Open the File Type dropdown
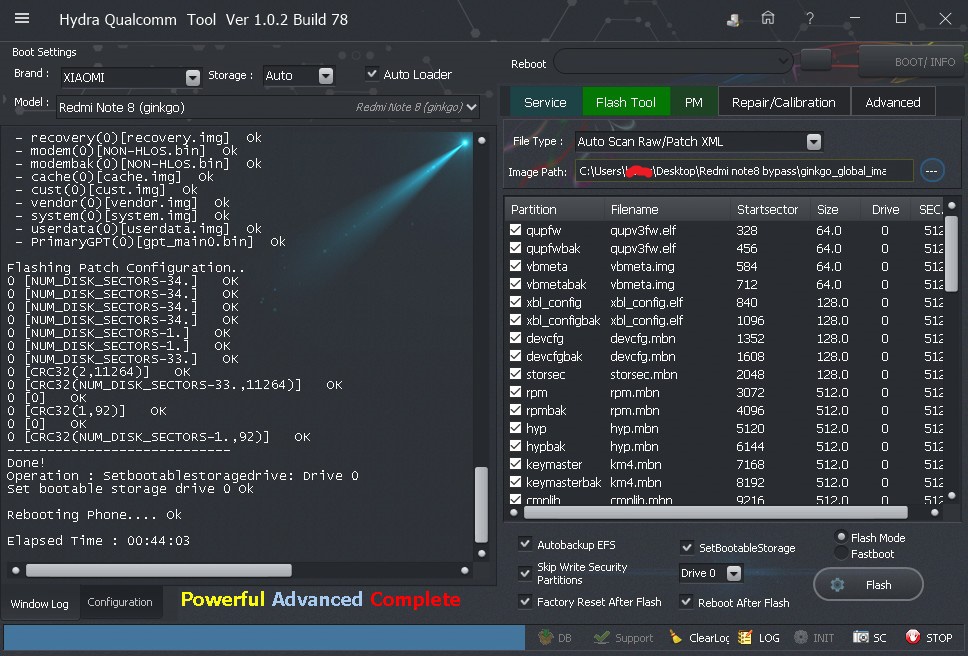The height and width of the screenshot is (656, 968). pos(814,141)
